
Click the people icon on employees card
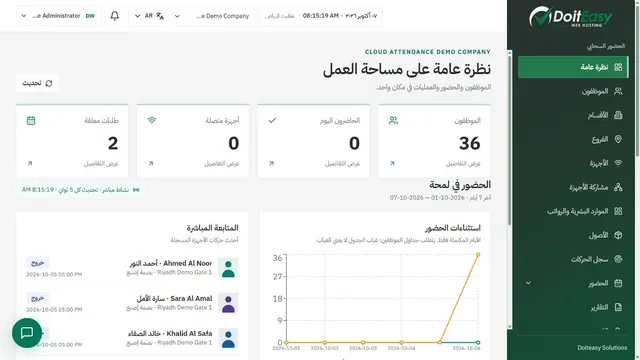click(393, 120)
